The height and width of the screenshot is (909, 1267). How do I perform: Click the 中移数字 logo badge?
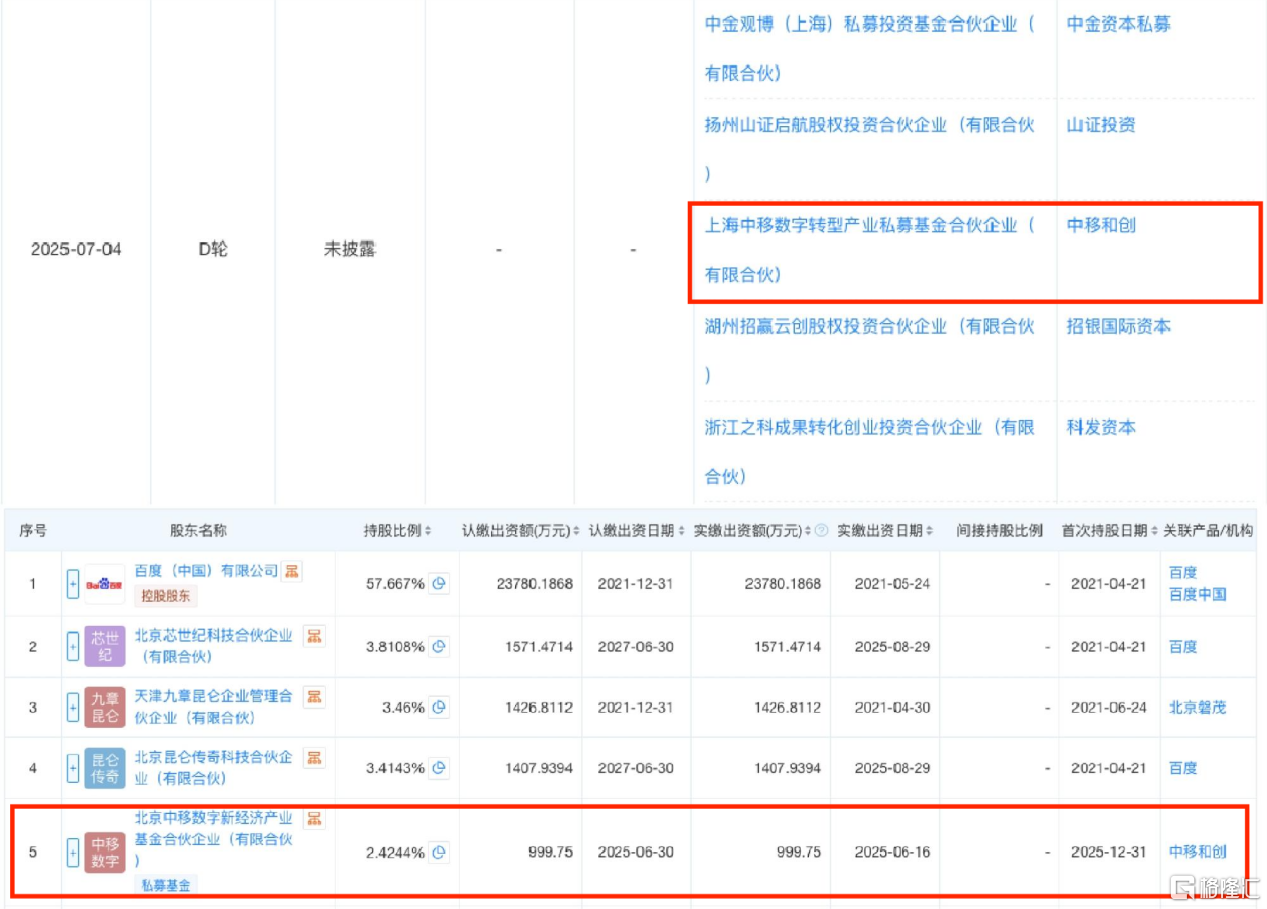(104, 853)
